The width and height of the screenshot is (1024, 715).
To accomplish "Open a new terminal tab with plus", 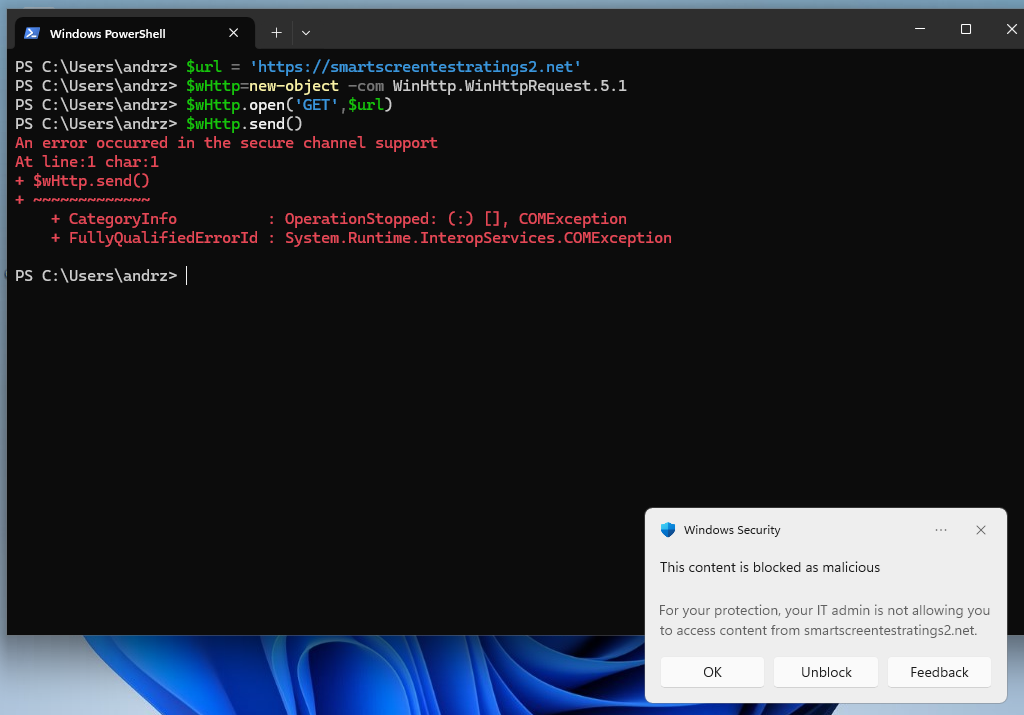I will [x=276, y=33].
